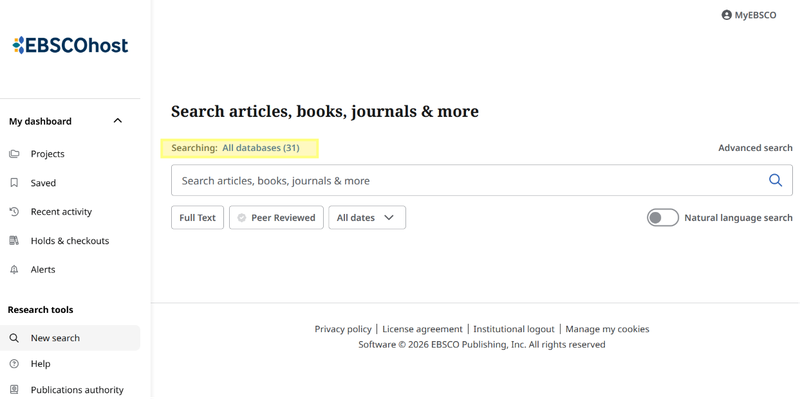Click the Recent activity clock icon
The width and height of the screenshot is (800, 399).
[14, 211]
